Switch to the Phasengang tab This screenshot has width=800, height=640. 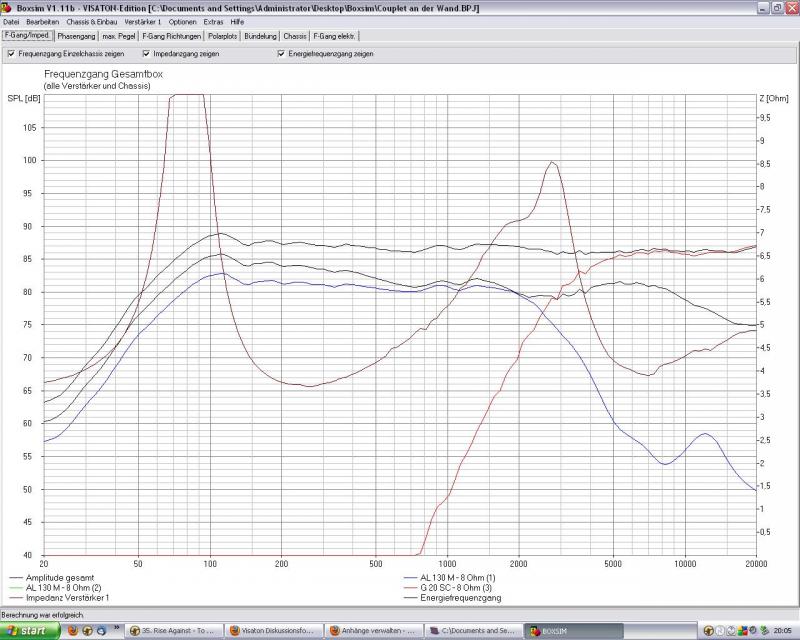point(76,35)
